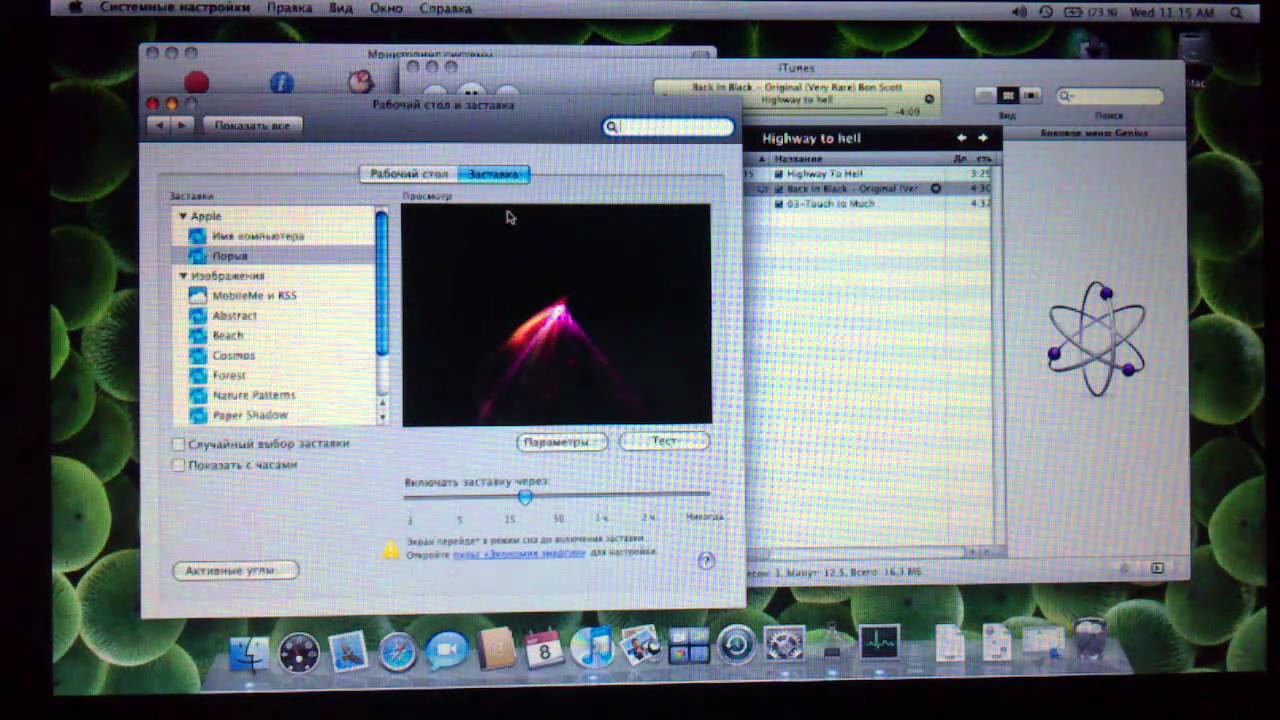Select the Forest screen saver
This screenshot has height=720, width=1280.
click(229, 376)
